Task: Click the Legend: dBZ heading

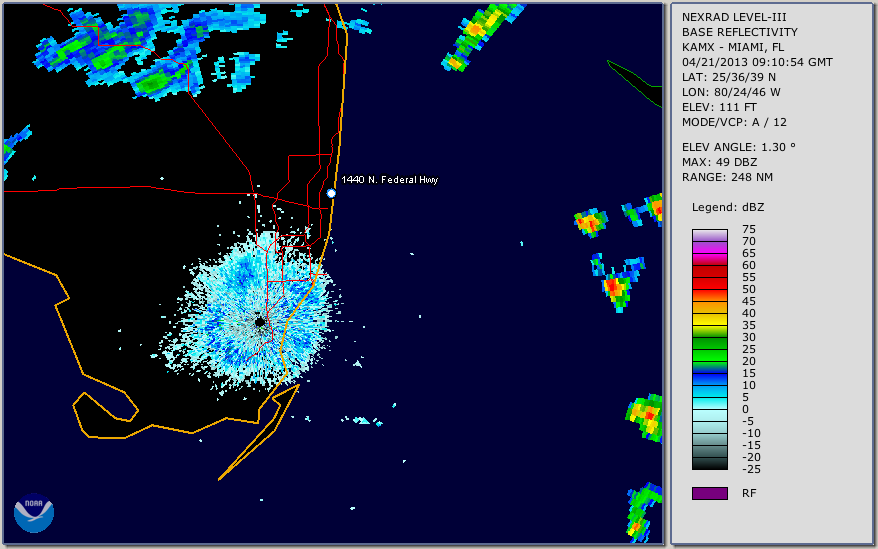Action: pos(728,207)
